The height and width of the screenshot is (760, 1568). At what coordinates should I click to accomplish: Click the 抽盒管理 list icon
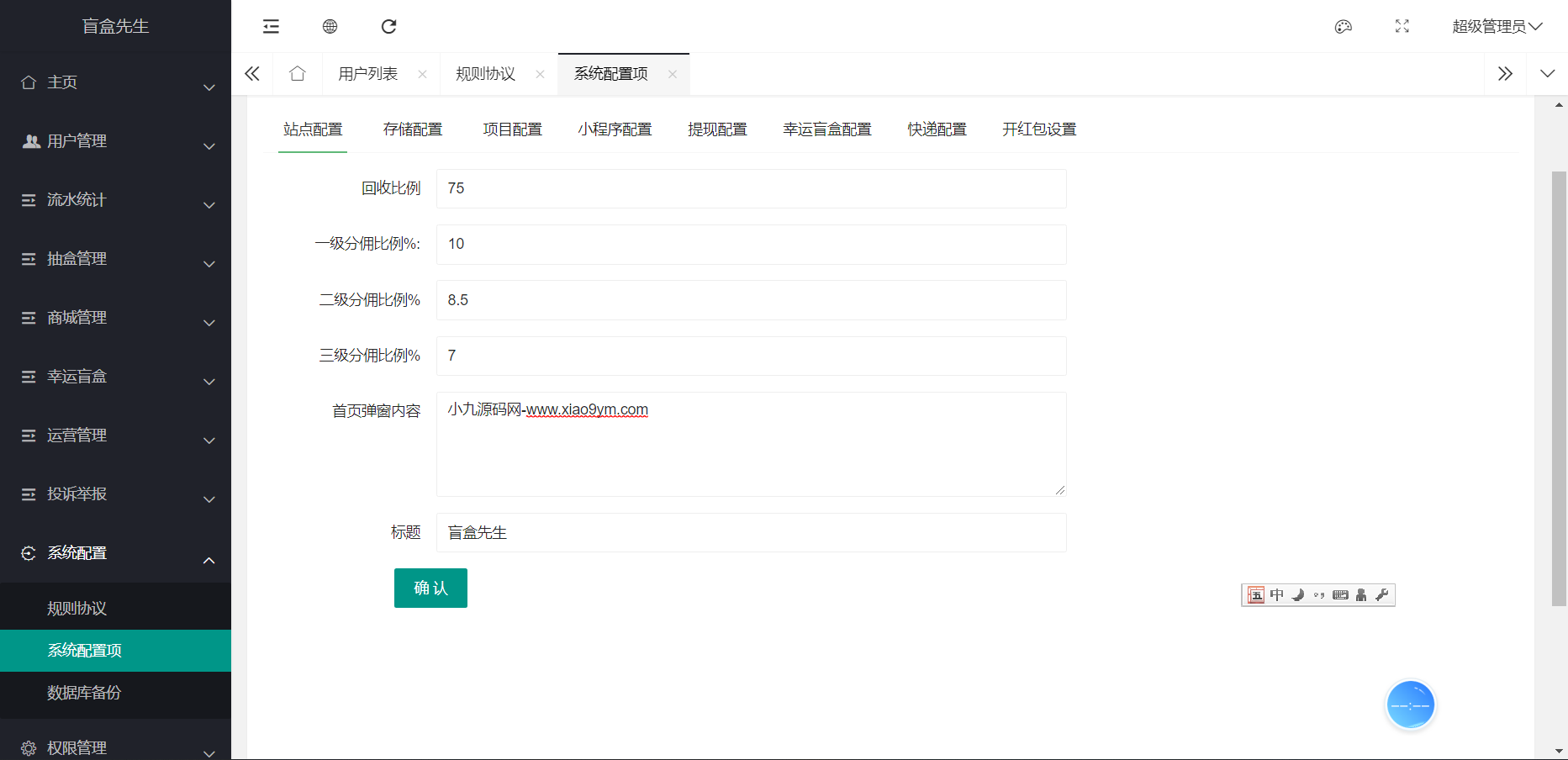pos(29,259)
